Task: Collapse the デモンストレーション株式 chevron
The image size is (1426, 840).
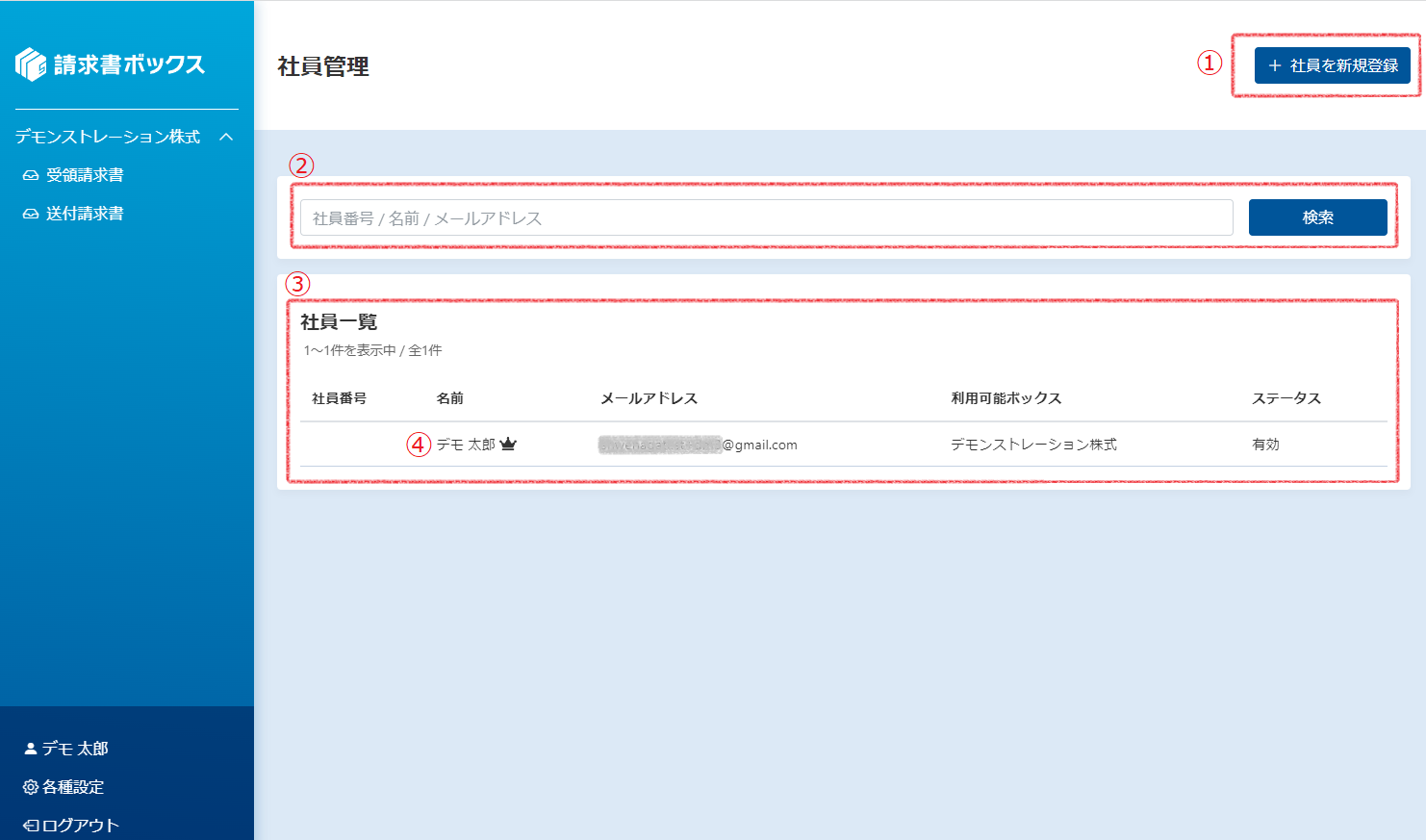Action: [x=226, y=137]
